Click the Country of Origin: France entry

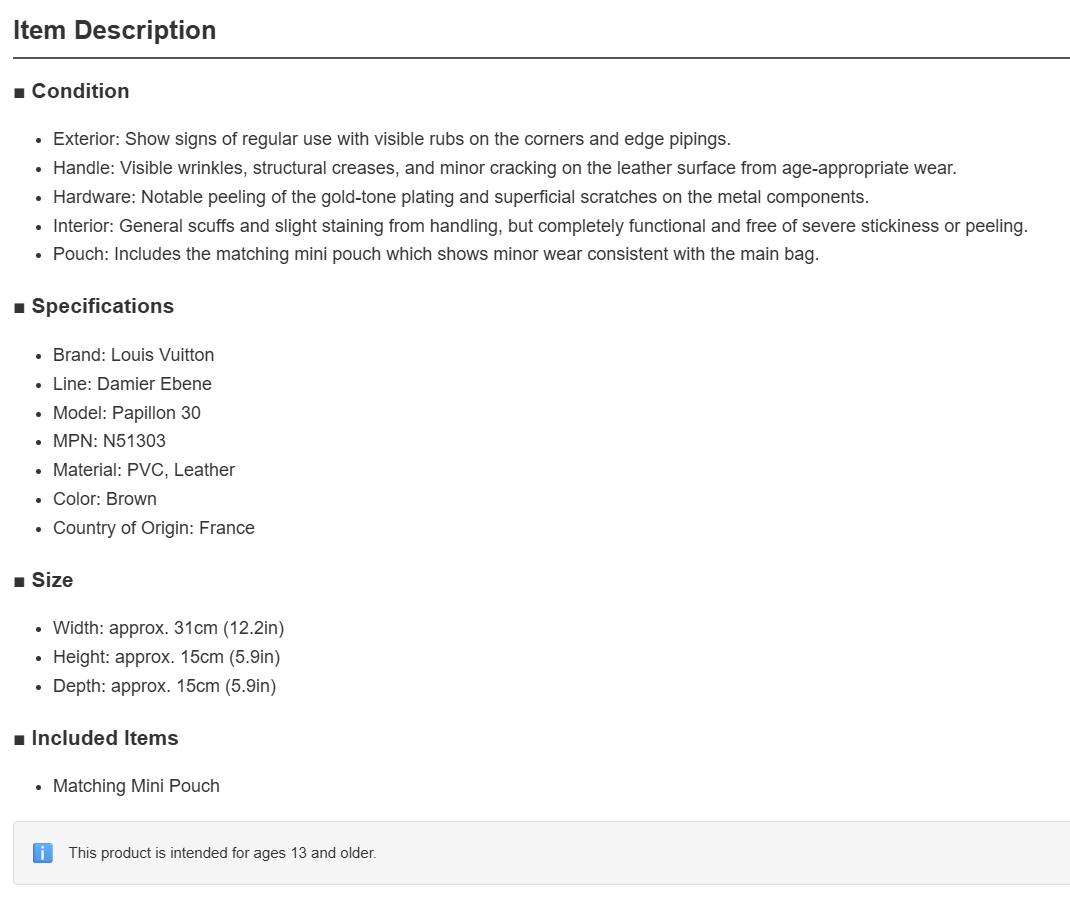pos(154,528)
